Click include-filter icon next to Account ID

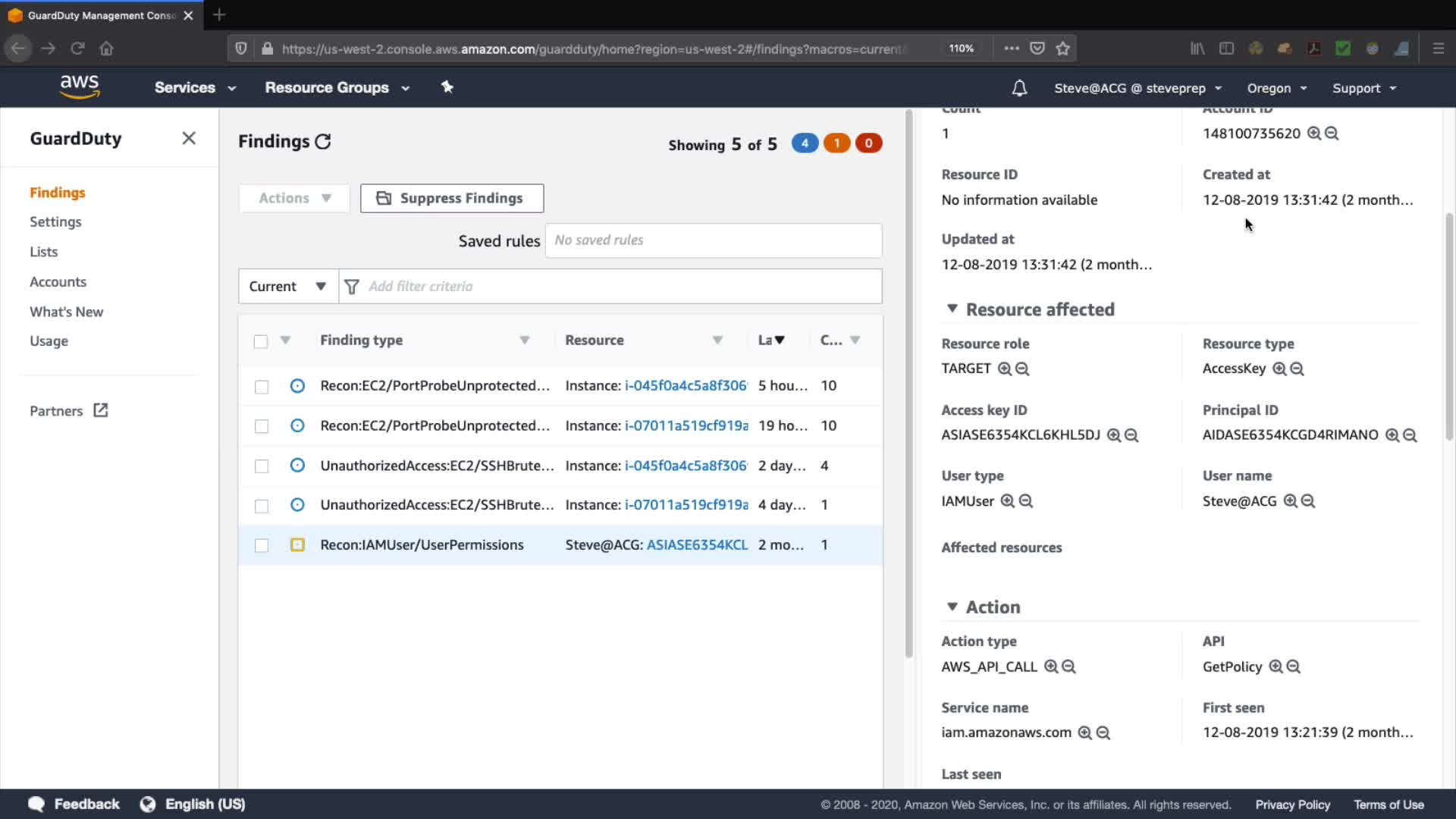point(1314,133)
